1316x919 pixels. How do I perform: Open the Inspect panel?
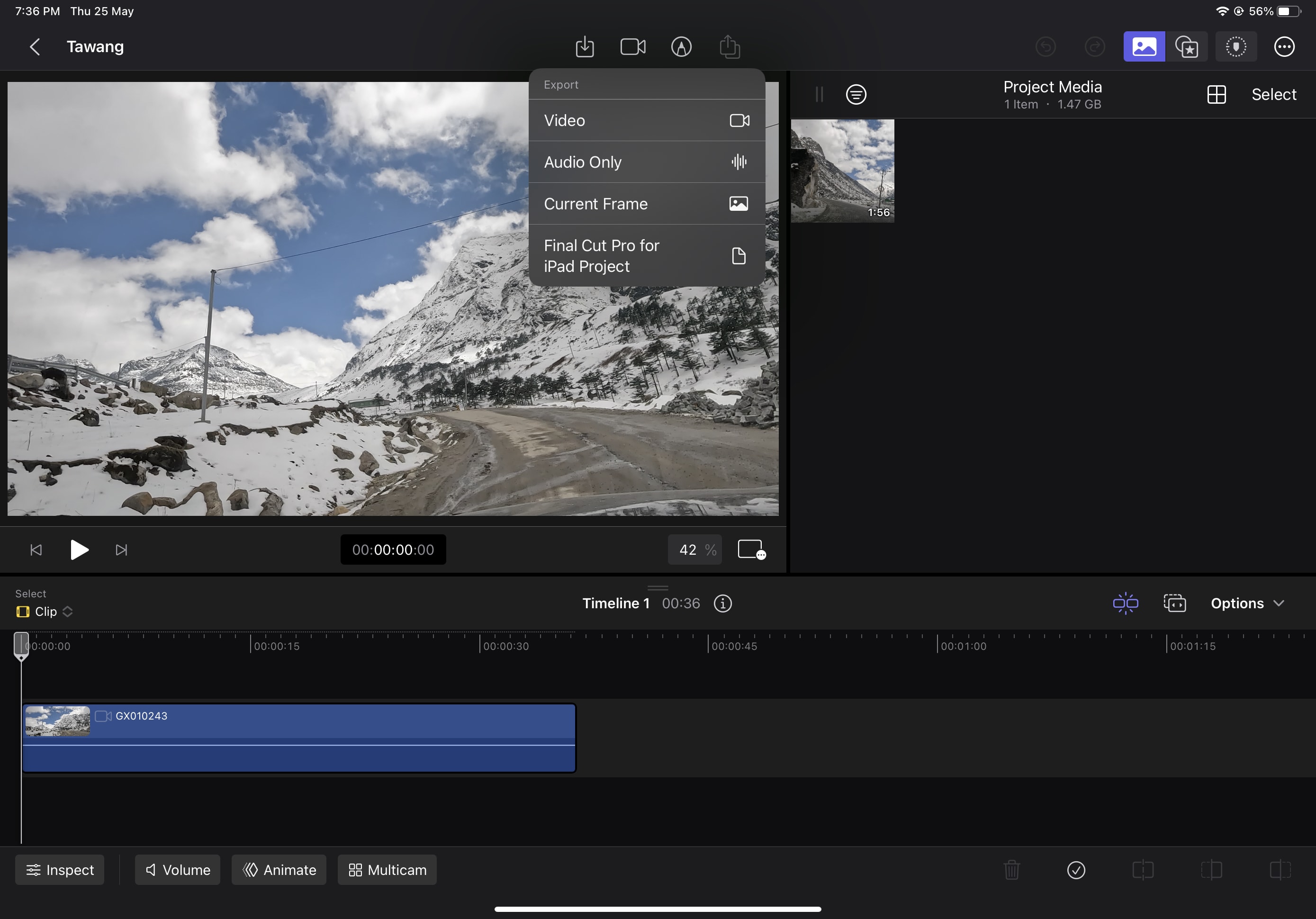[59, 870]
